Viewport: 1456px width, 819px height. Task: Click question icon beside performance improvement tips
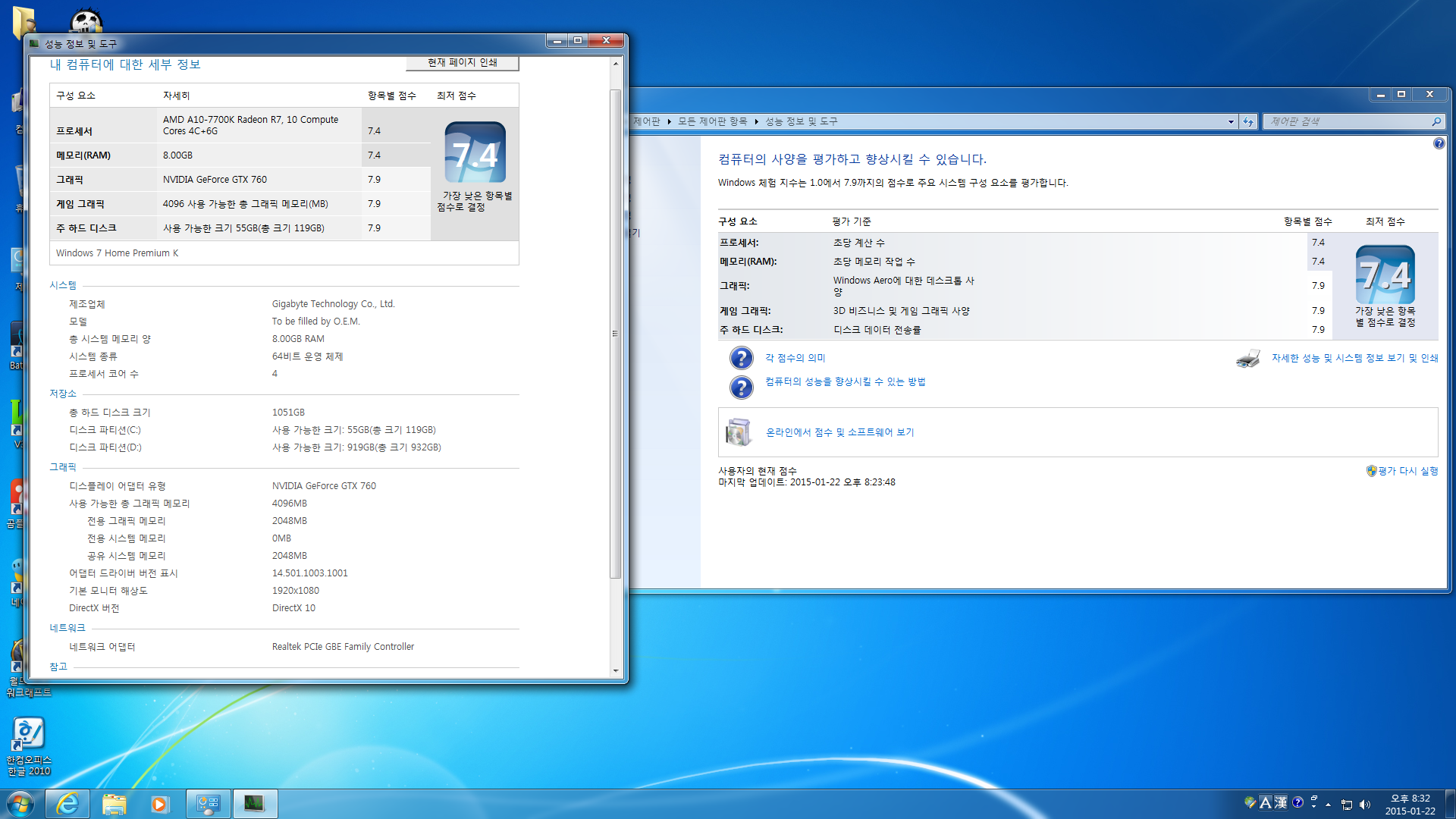point(741,387)
